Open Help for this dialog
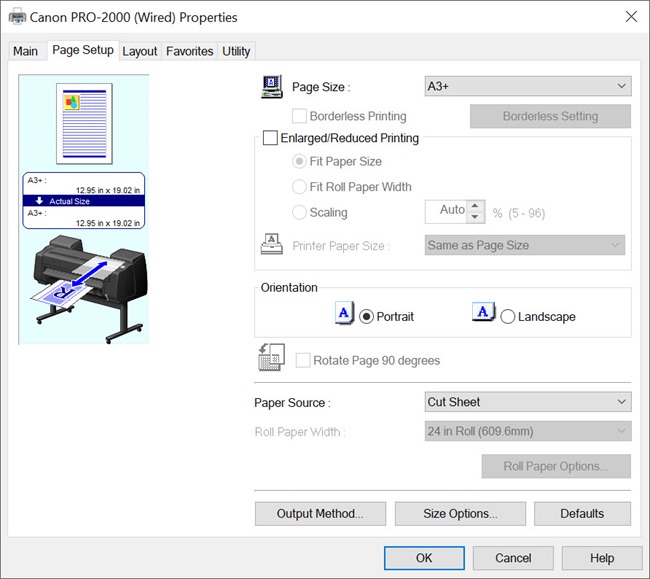The image size is (650, 579). coord(602,558)
